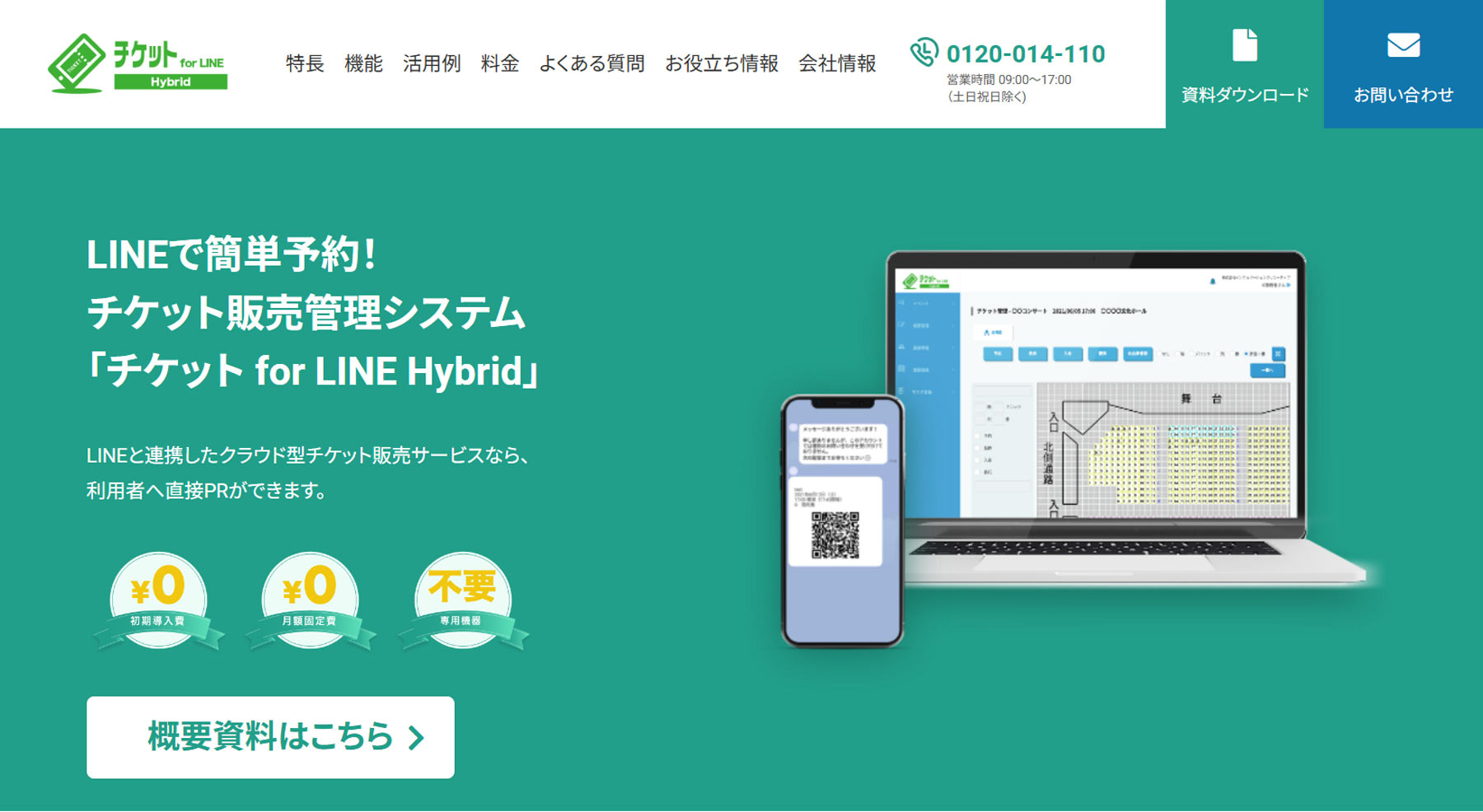This screenshot has height=812, width=1483.
Task: Click the laptop seating chart screenshot
Action: pyautogui.click(x=1163, y=450)
